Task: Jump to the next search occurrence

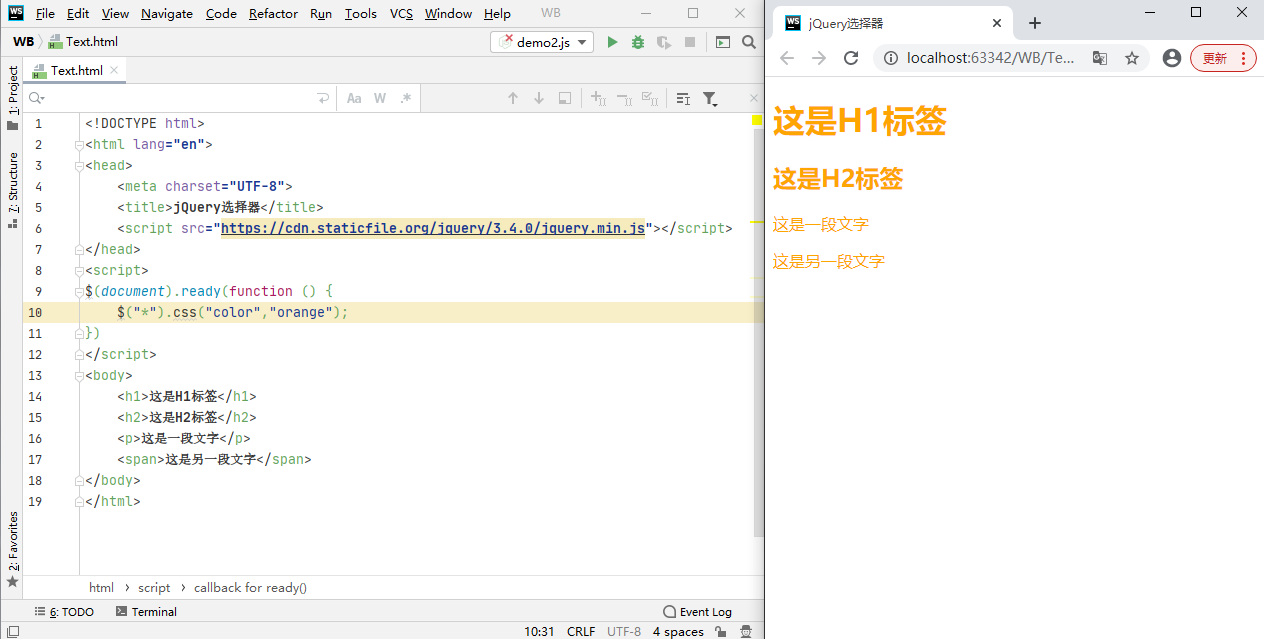Action: [539, 98]
